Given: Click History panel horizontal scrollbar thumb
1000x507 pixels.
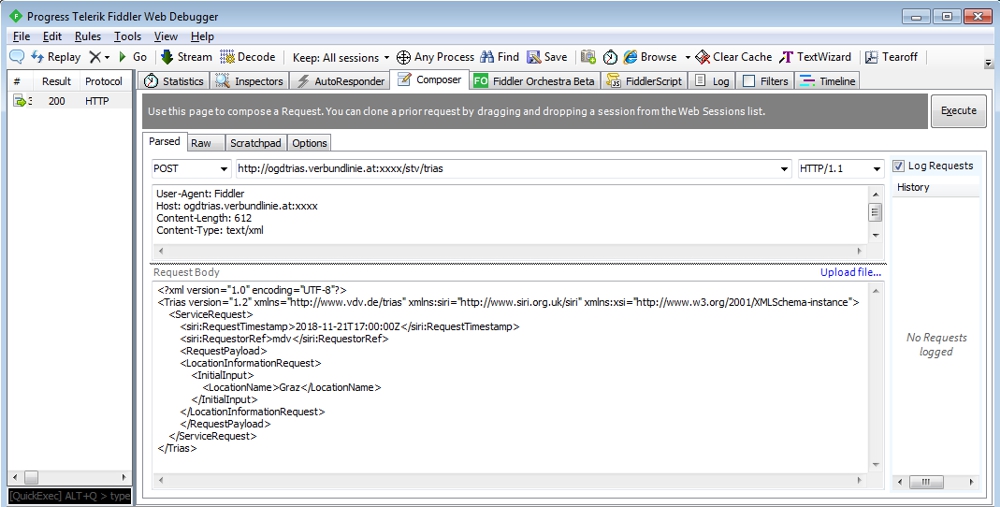Looking at the screenshot, I should (927, 482).
